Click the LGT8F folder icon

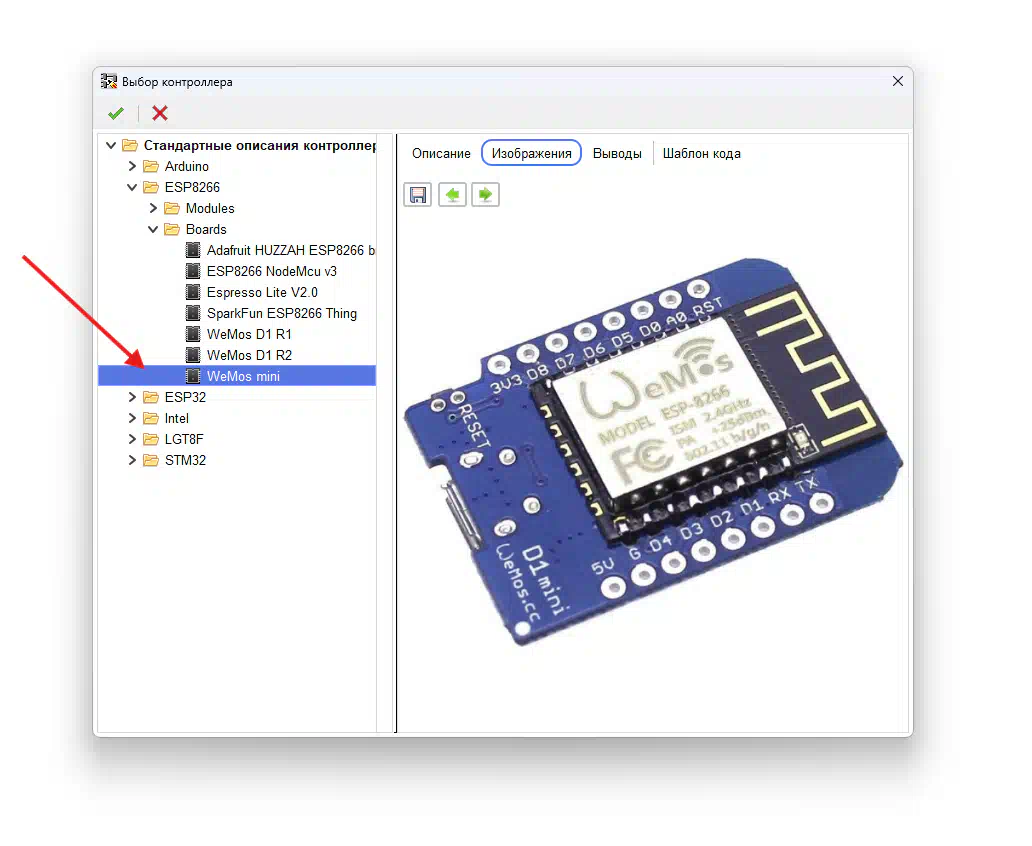tap(151, 439)
